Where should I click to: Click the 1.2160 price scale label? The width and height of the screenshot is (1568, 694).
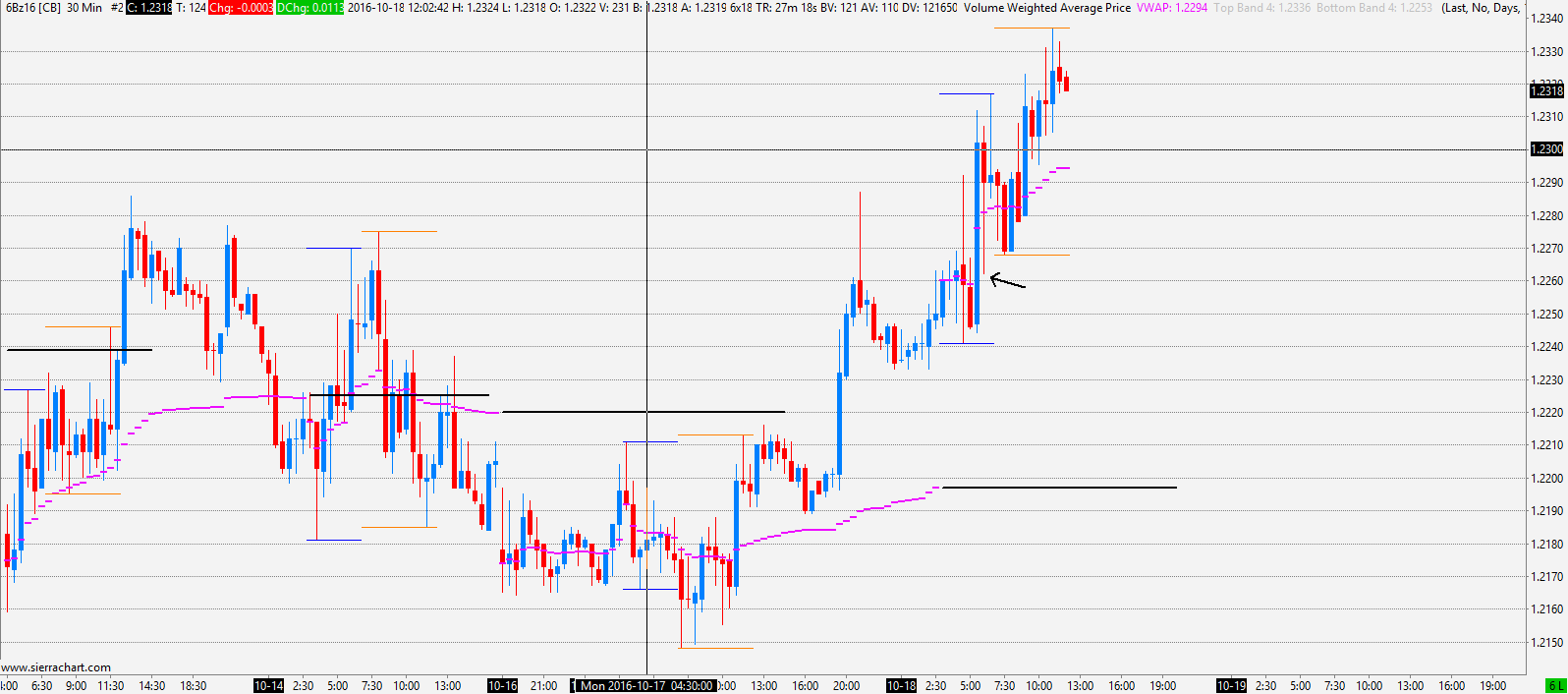tap(1547, 609)
